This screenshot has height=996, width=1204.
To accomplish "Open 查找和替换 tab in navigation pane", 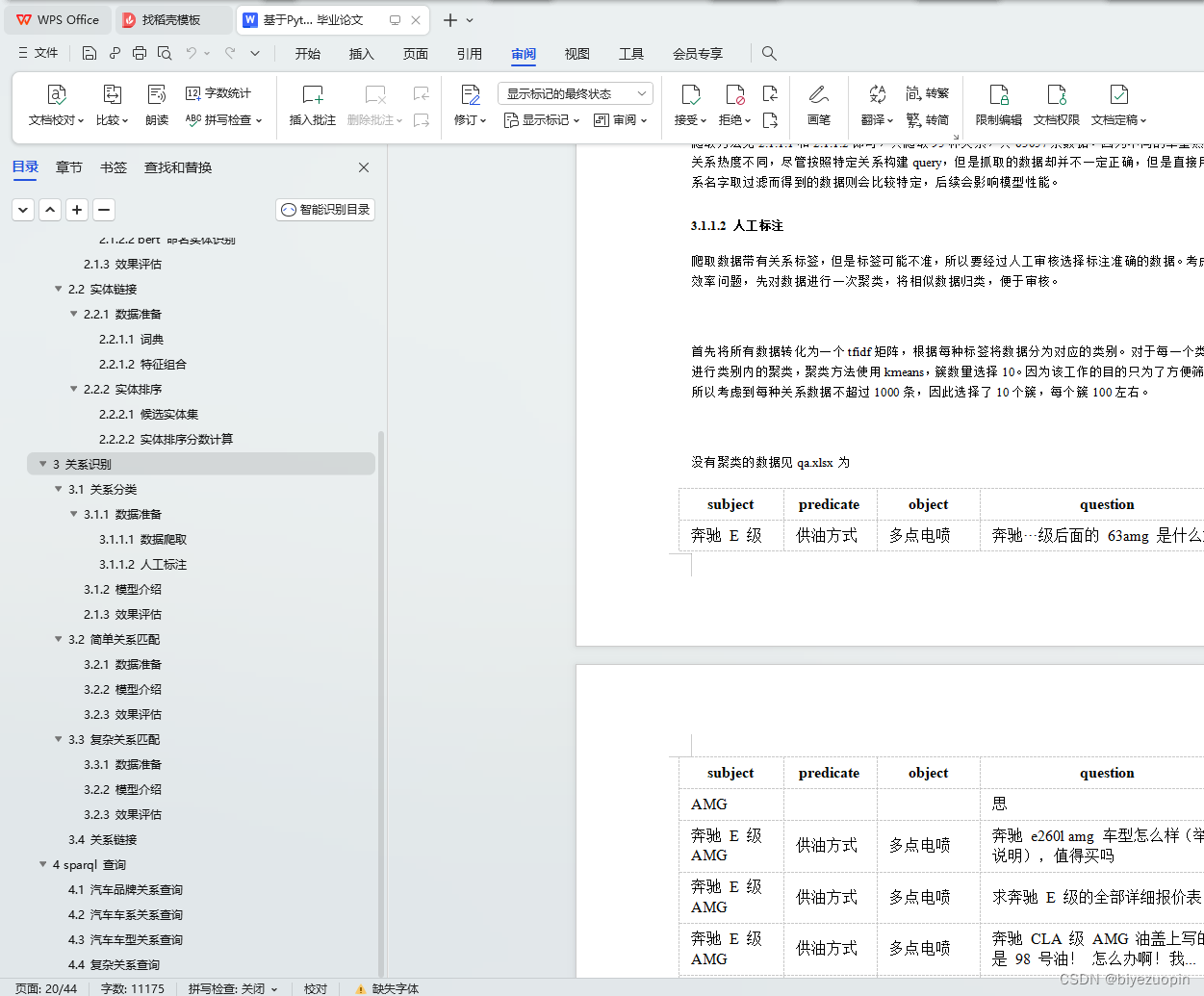I will click(x=178, y=167).
